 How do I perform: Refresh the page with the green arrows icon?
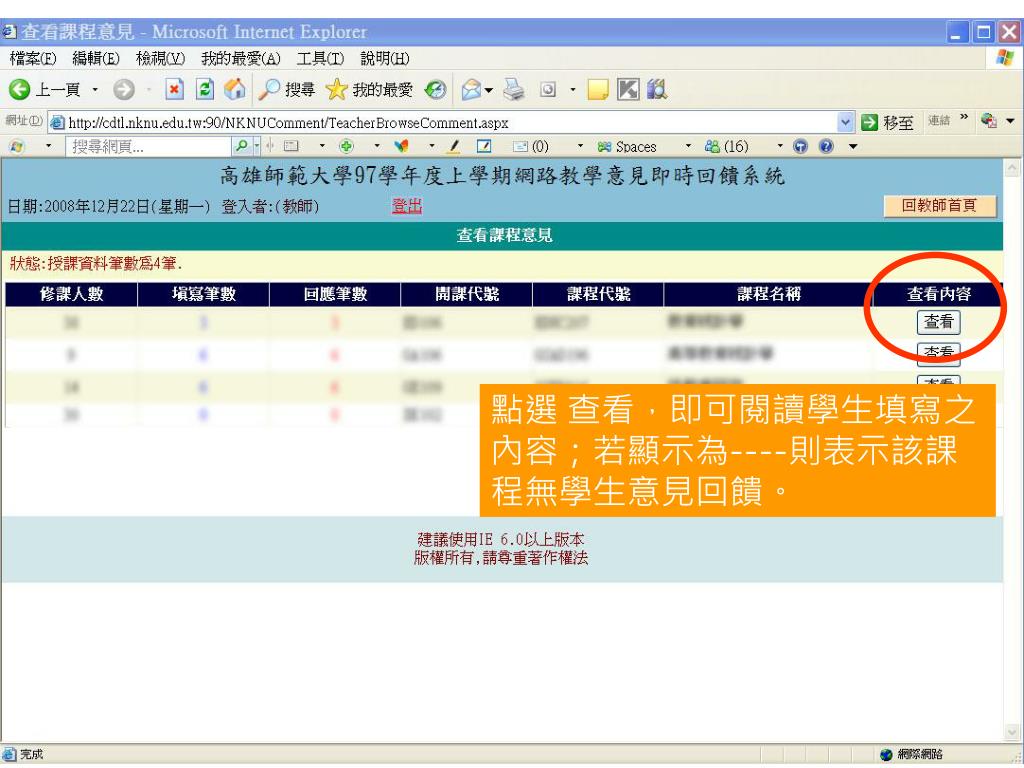(x=205, y=89)
